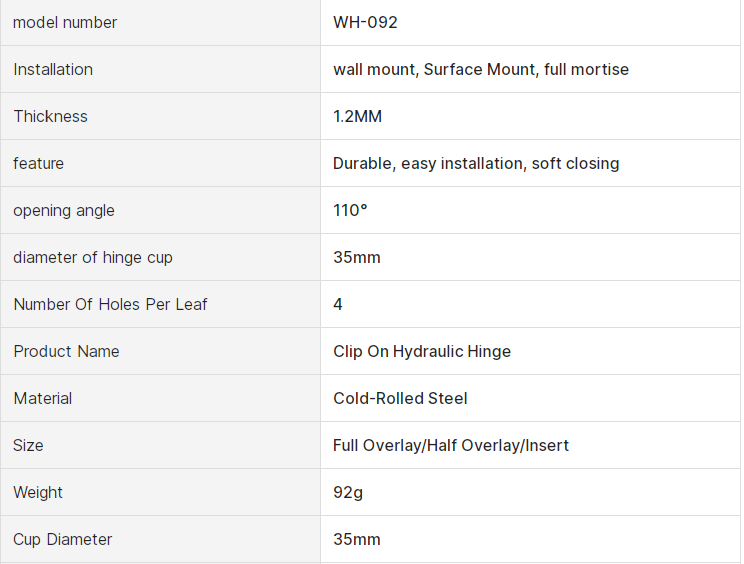Click the "Product Name" label cell
Screen dimensions: 744x564
66,351
